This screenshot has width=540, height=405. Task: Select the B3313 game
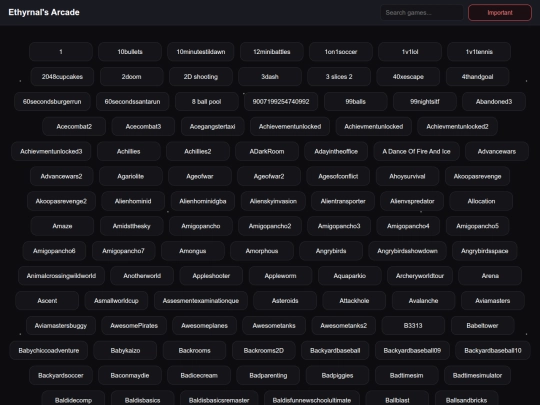coord(413,325)
